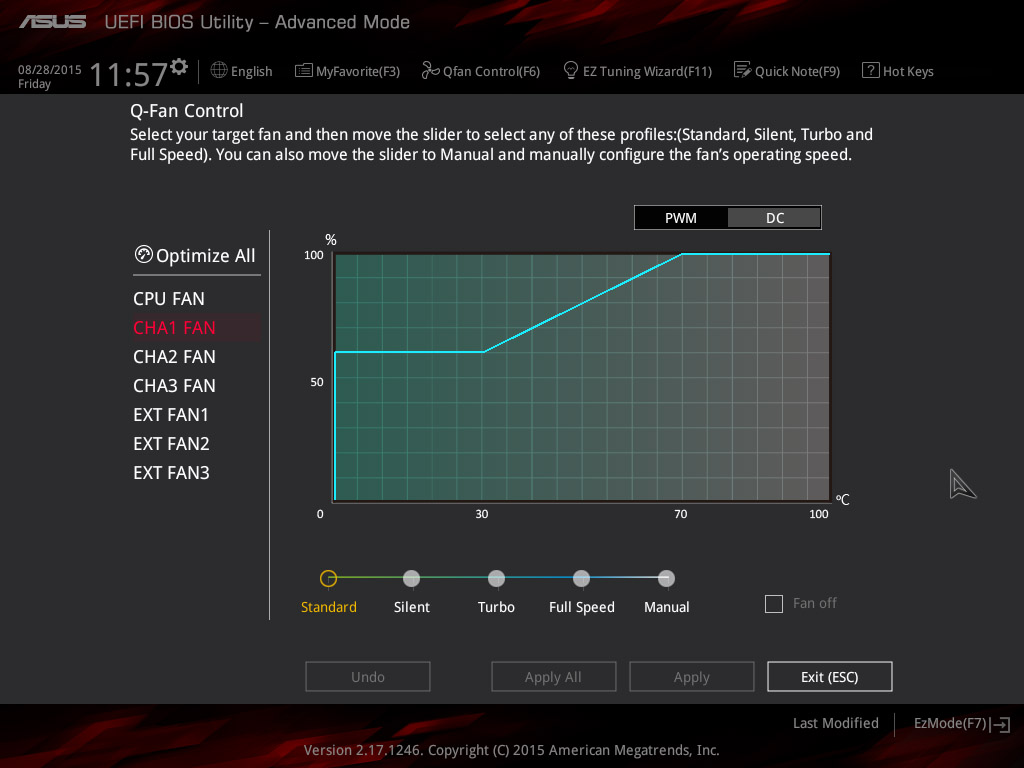Click the Undo button

(x=368, y=677)
